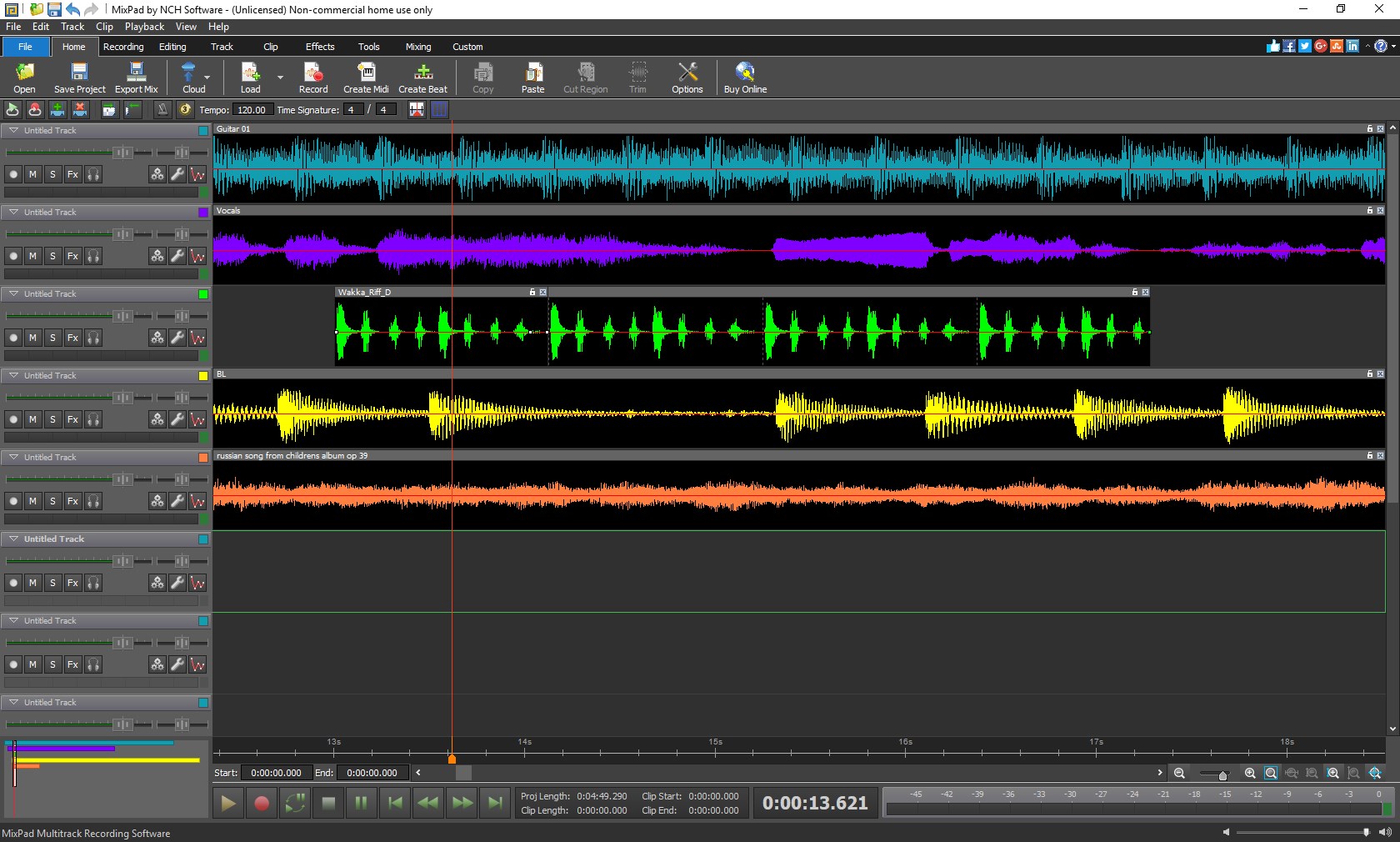This screenshot has width=1400, height=842.
Task: Collapse the first Untitled Track header
Action: 13,131
